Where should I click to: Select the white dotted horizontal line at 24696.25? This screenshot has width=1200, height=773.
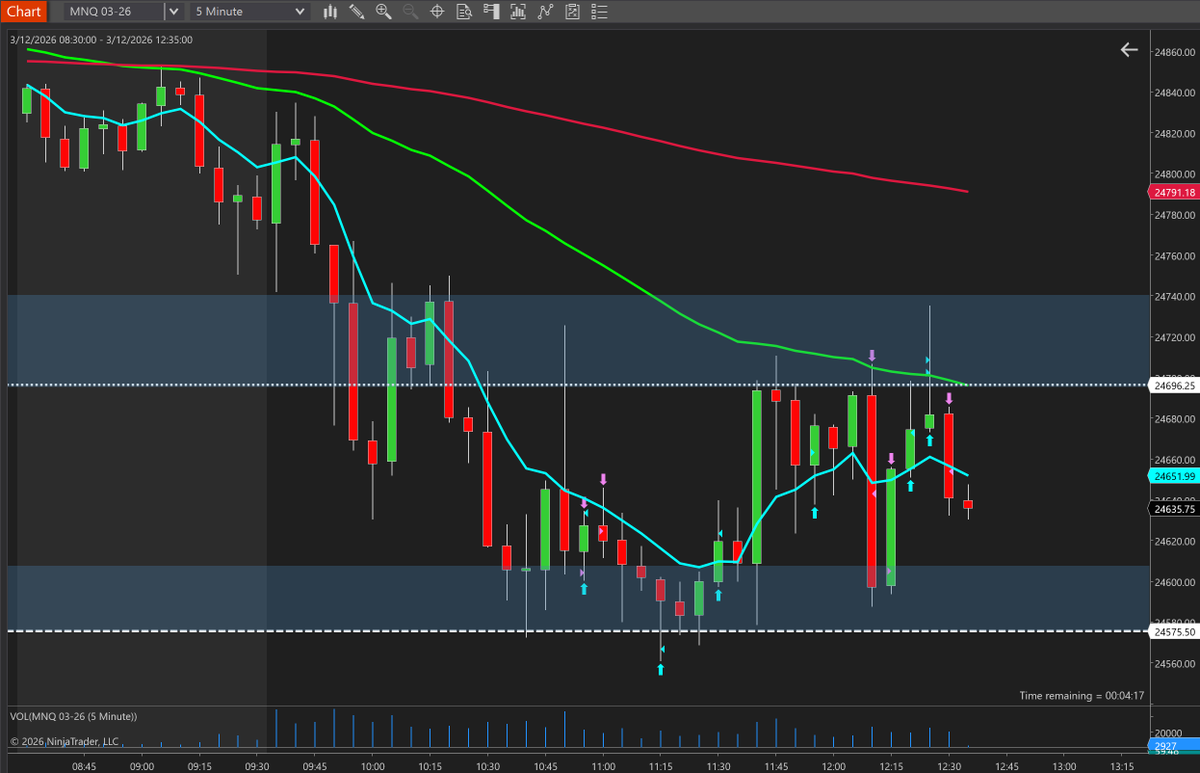[x=578, y=385]
